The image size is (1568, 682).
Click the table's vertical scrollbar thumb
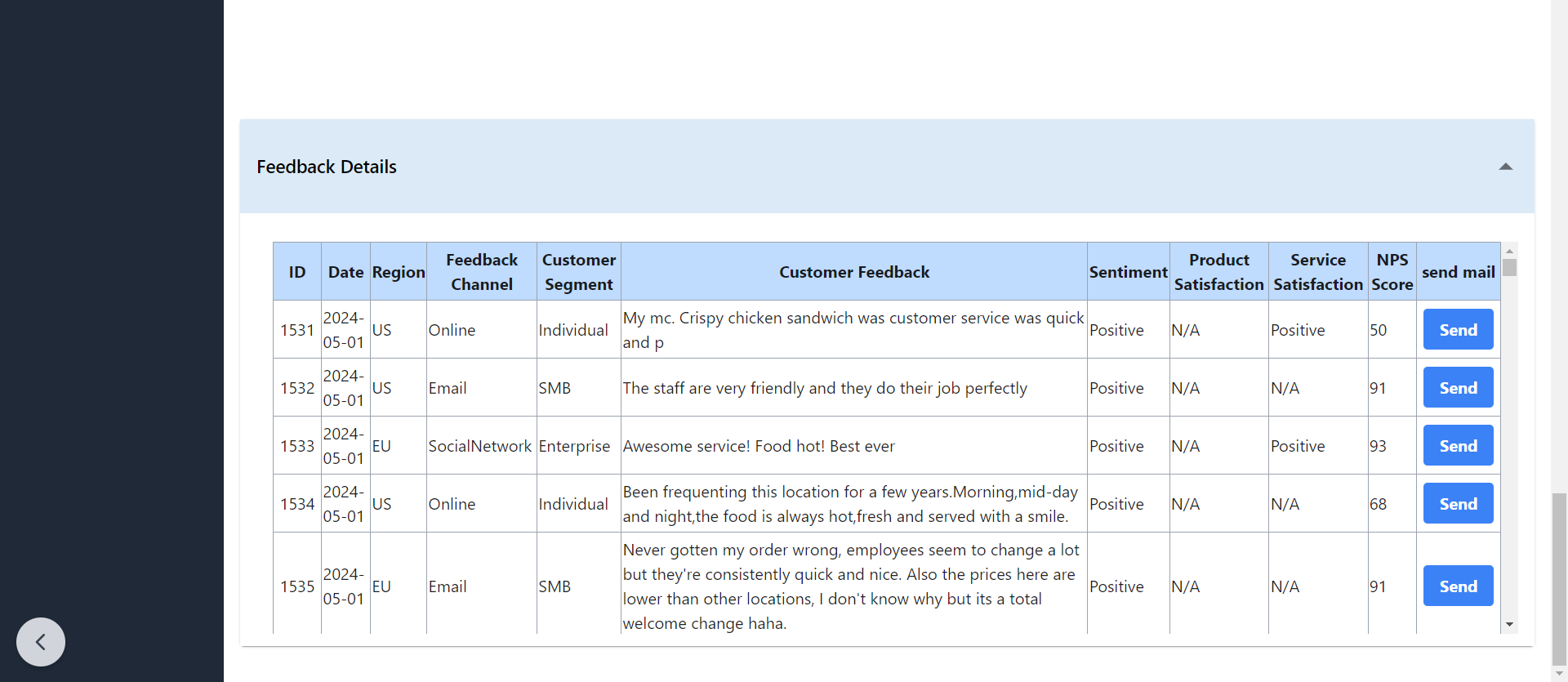coord(1509,267)
